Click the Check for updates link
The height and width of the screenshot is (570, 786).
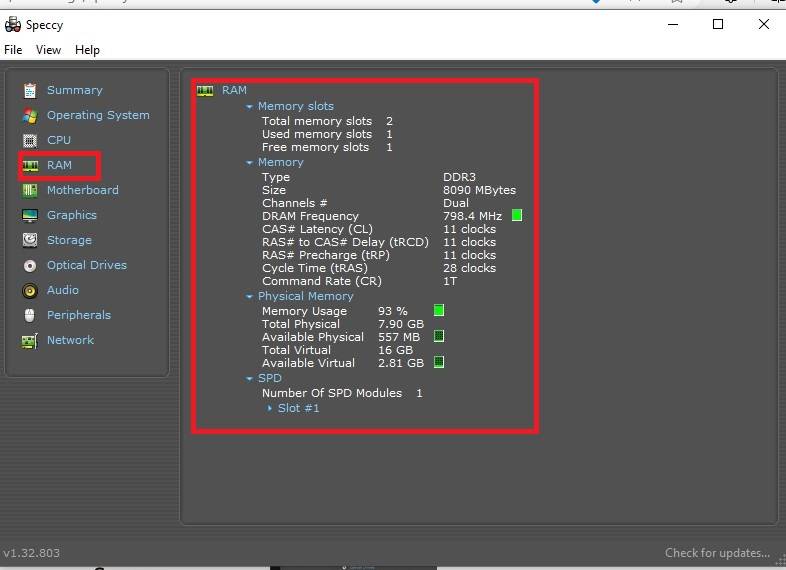[x=717, y=553]
